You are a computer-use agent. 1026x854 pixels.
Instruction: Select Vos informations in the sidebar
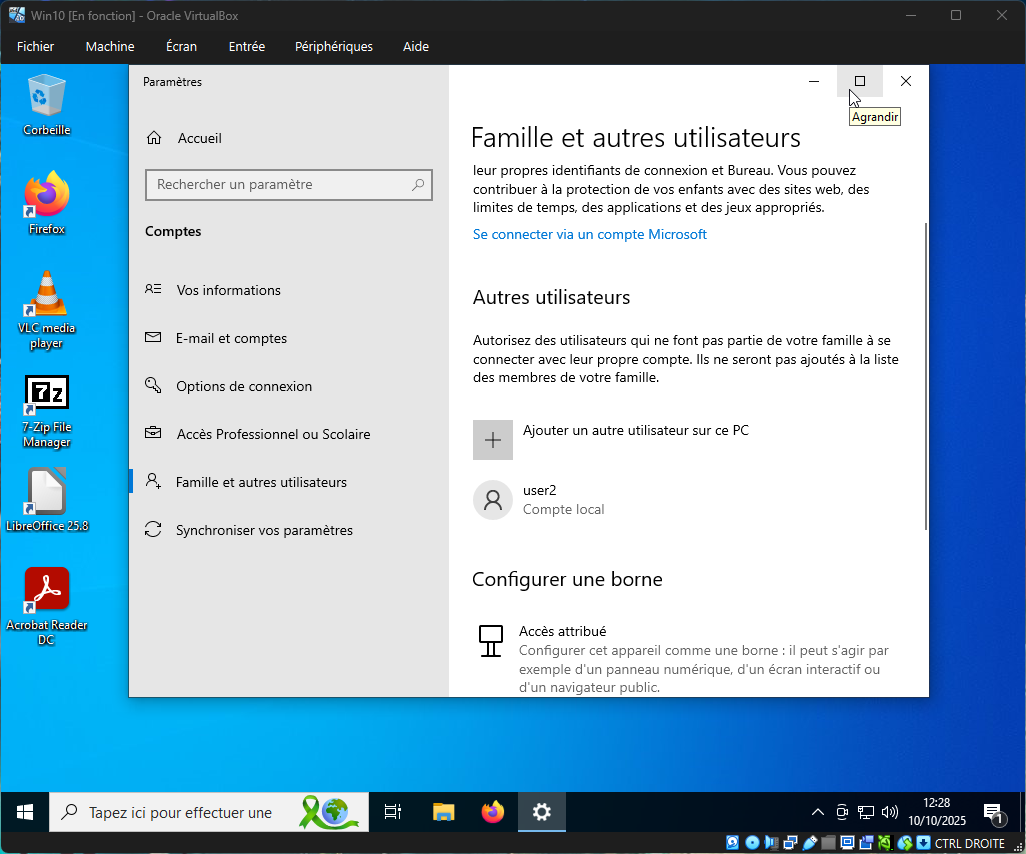tap(228, 290)
